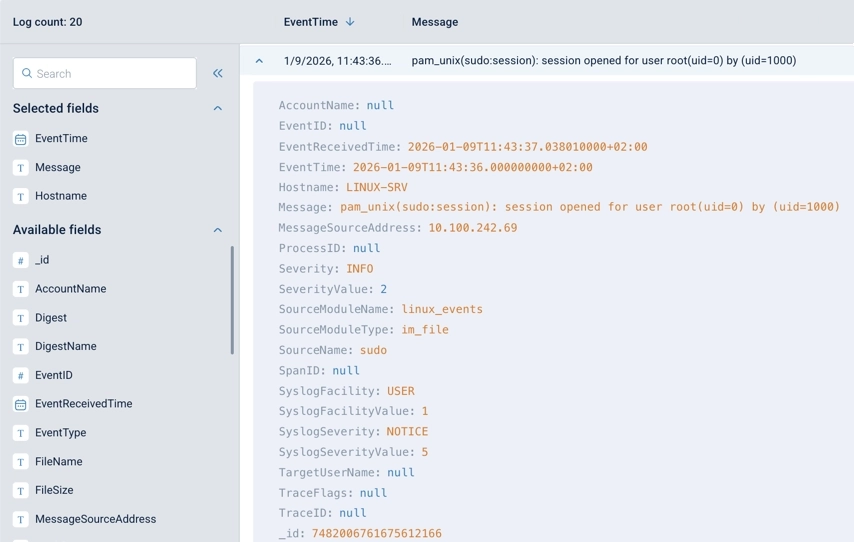Click number type icon beside EventID field

pyautogui.click(x=21, y=375)
